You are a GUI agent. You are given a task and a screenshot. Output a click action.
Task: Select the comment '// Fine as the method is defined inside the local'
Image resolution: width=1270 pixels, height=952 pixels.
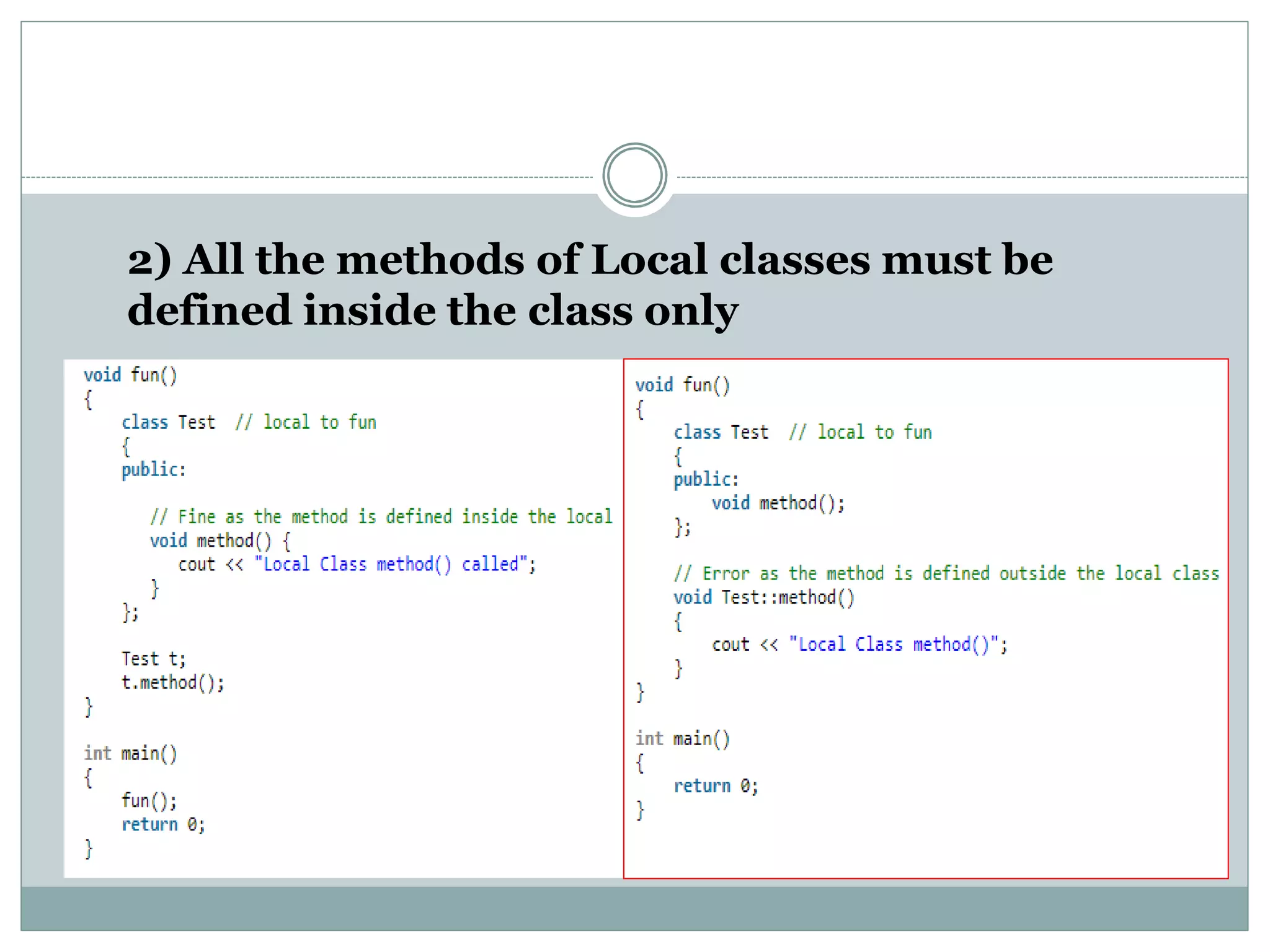pyautogui.click(x=381, y=516)
